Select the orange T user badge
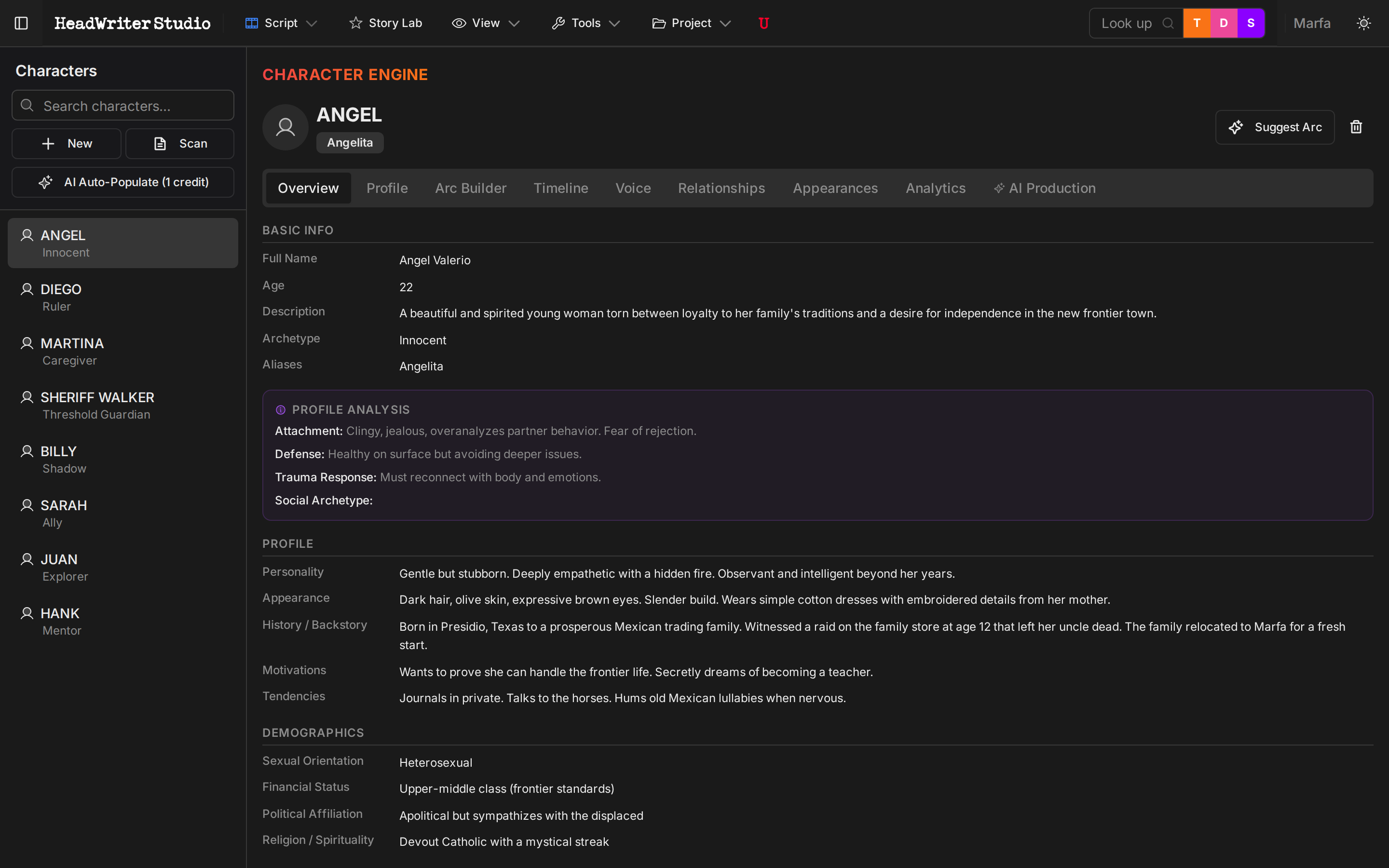 coord(1197,23)
